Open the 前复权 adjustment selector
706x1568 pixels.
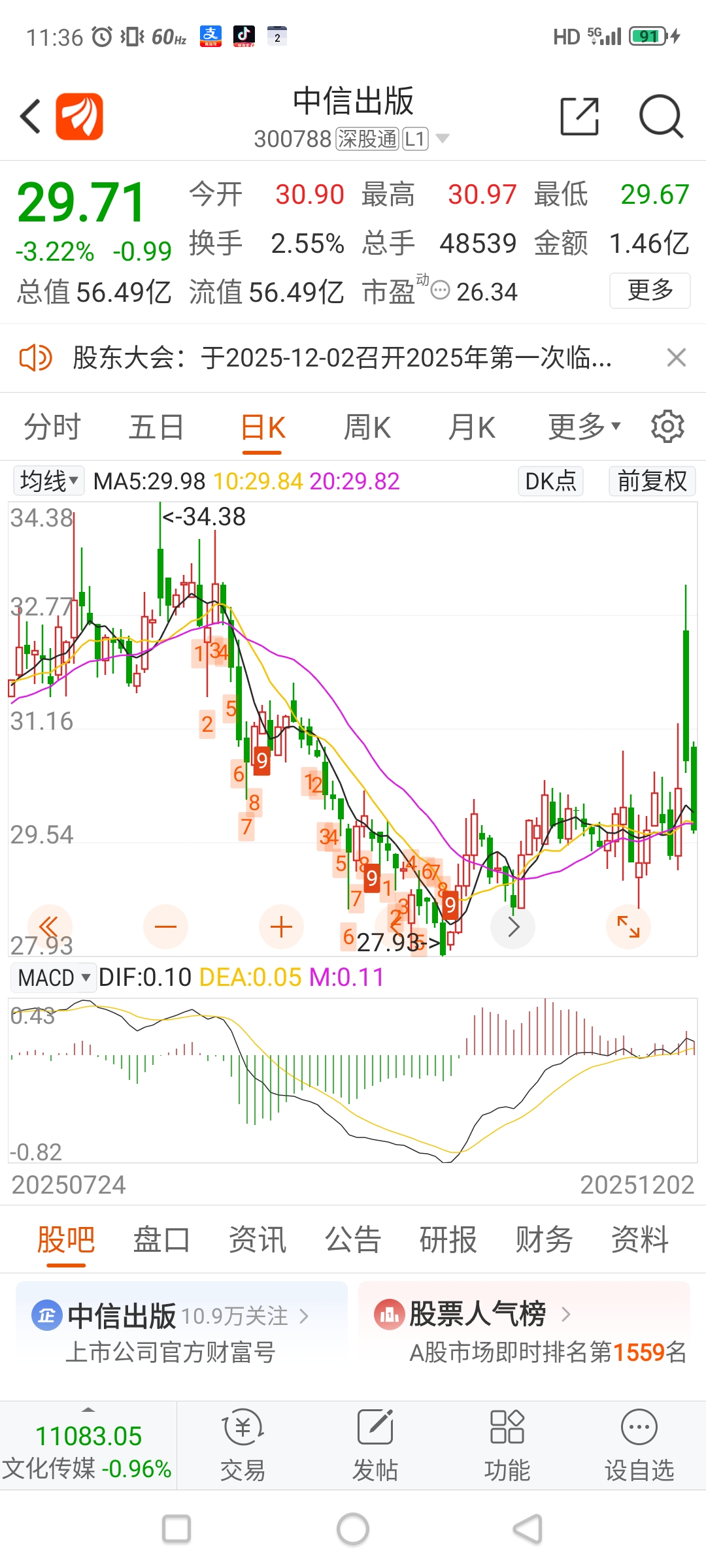click(652, 482)
